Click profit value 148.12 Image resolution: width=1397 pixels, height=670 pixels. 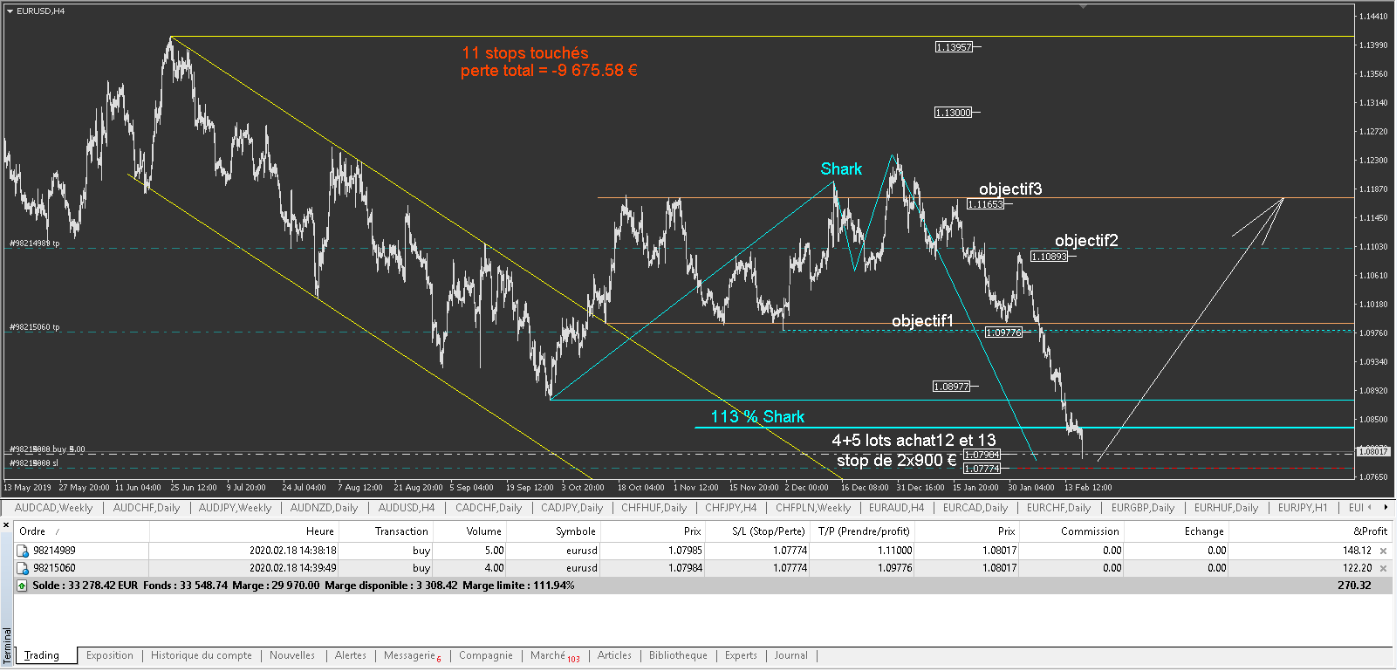coord(1355,550)
